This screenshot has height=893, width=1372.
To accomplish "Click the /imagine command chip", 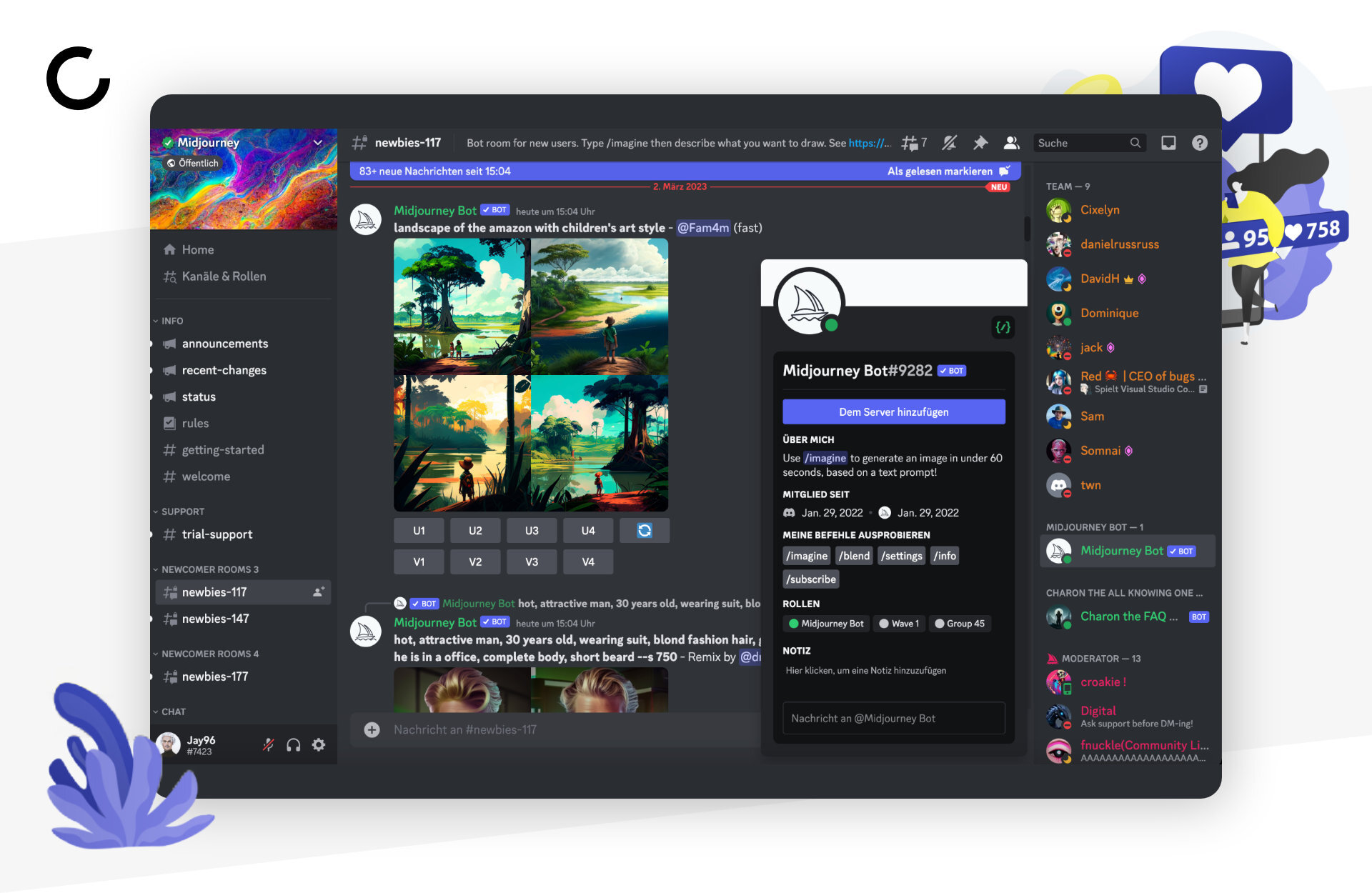I will [x=807, y=556].
